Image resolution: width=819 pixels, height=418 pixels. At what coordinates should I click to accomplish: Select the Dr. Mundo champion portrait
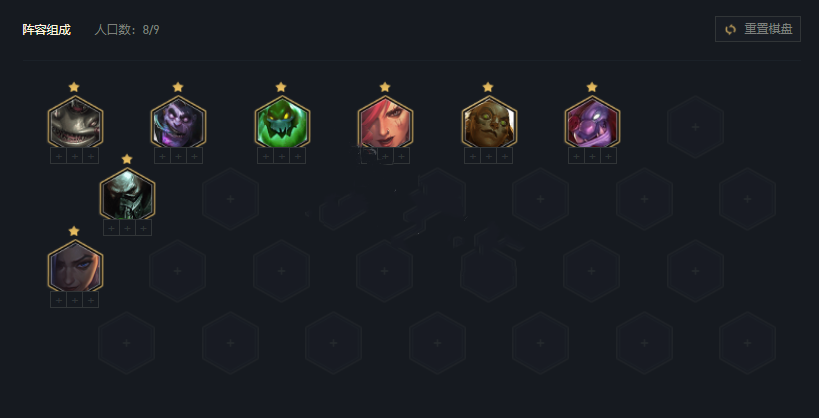tap(179, 122)
